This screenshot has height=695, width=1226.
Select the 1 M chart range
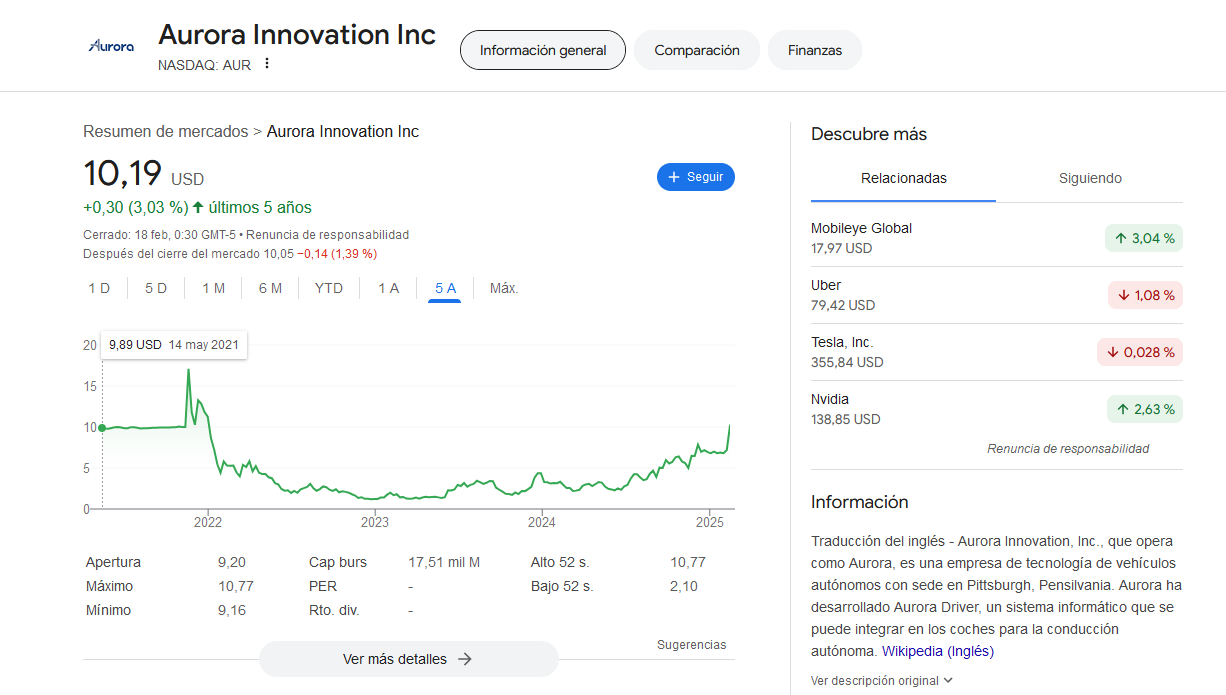click(x=213, y=288)
